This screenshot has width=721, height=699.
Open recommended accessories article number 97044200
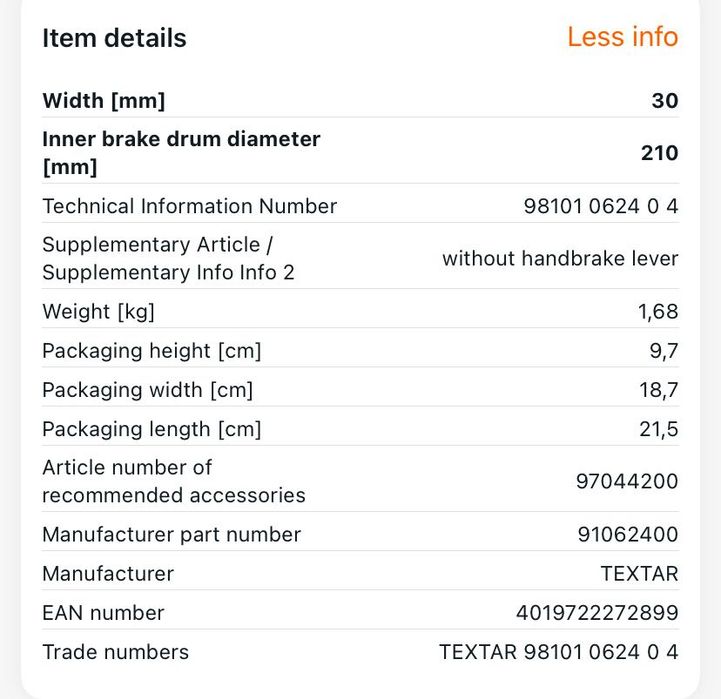pos(627,481)
